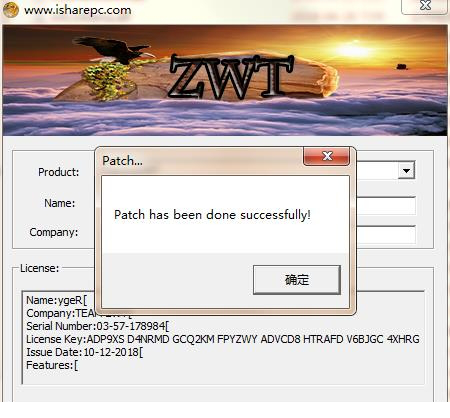Click the www.isharepc.com window title text
Viewport: 450px width, 418px height.
[78, 10]
